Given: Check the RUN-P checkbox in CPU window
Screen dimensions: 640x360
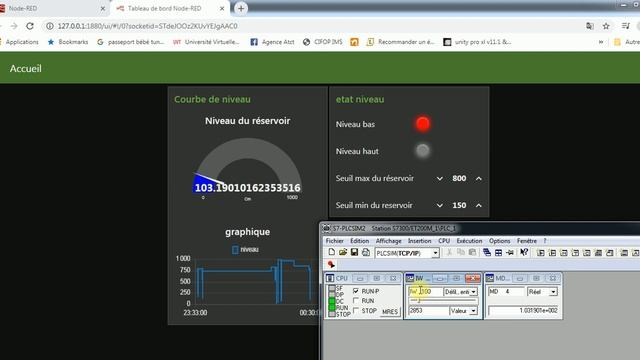Looking at the screenshot, I should (x=356, y=291).
